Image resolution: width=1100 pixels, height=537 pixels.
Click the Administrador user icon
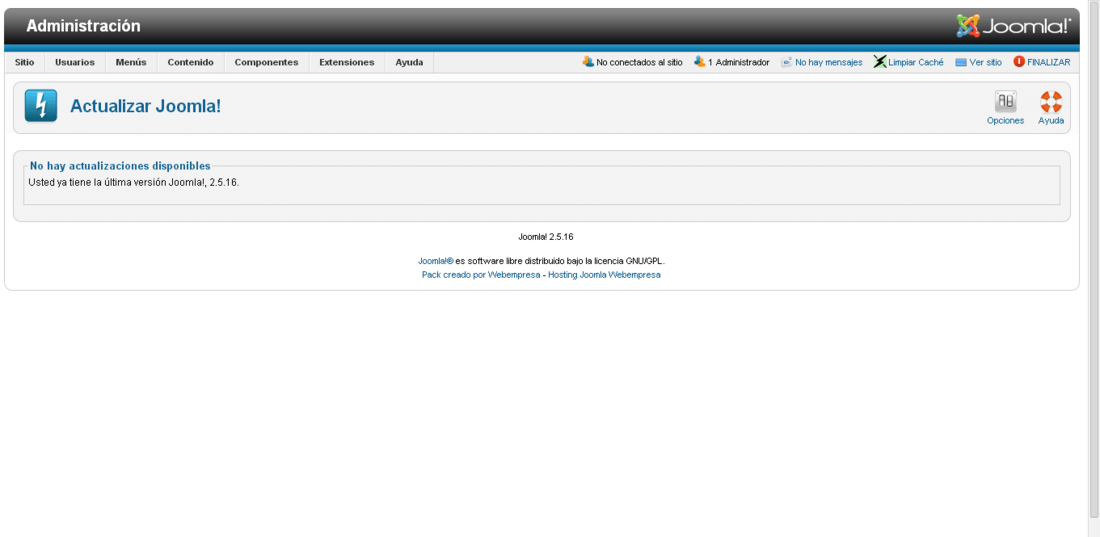[x=699, y=62]
